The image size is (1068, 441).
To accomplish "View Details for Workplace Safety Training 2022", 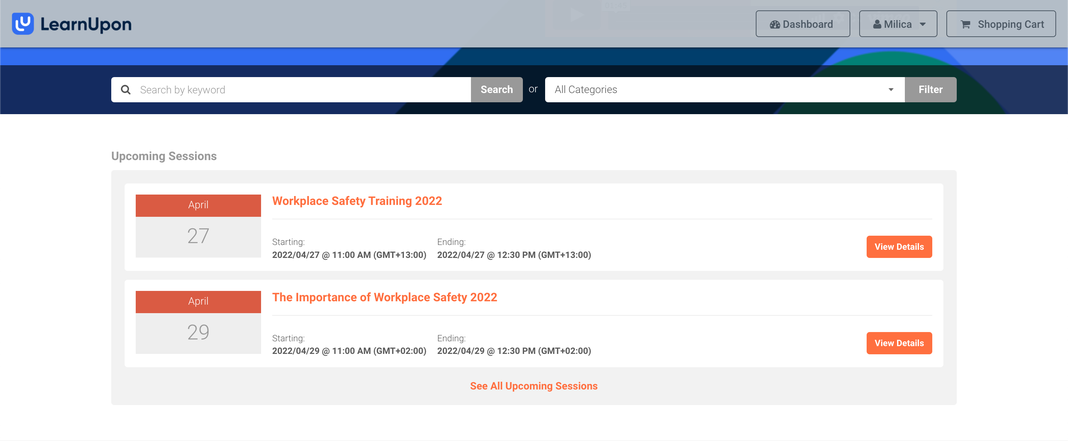I will (899, 247).
